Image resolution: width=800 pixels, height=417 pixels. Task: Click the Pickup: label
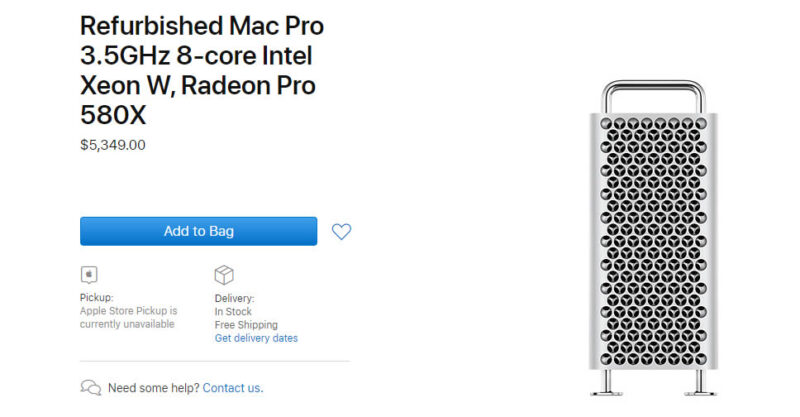click(97, 298)
